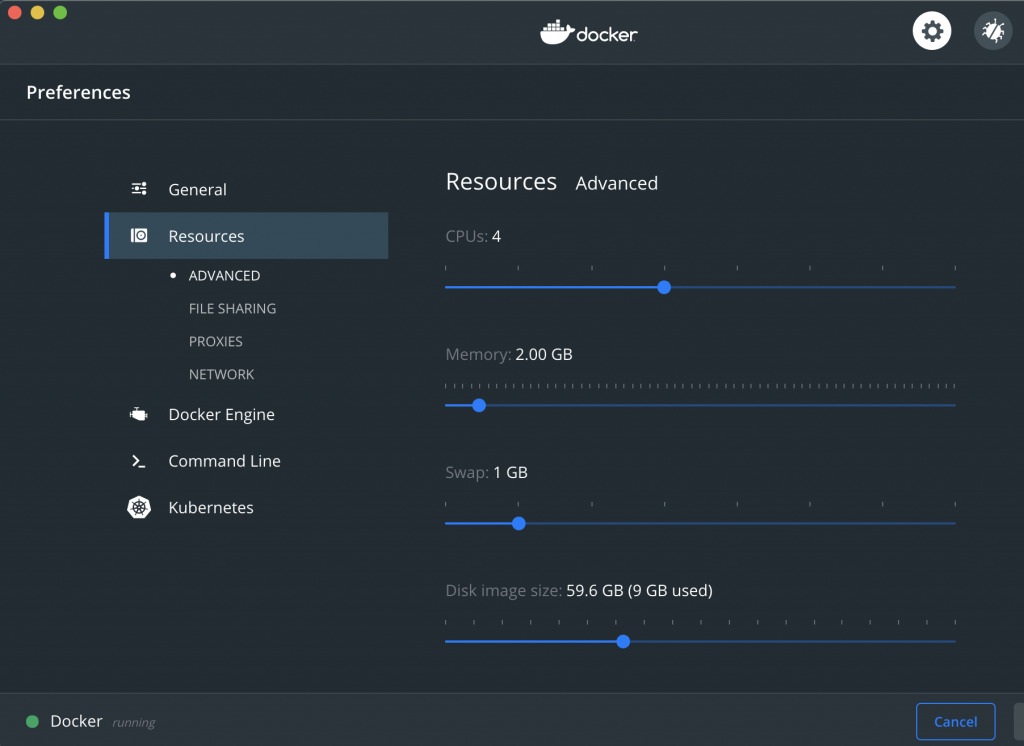The image size is (1024, 746).
Task: Open the FILE SHARING sub-item
Action: [232, 308]
